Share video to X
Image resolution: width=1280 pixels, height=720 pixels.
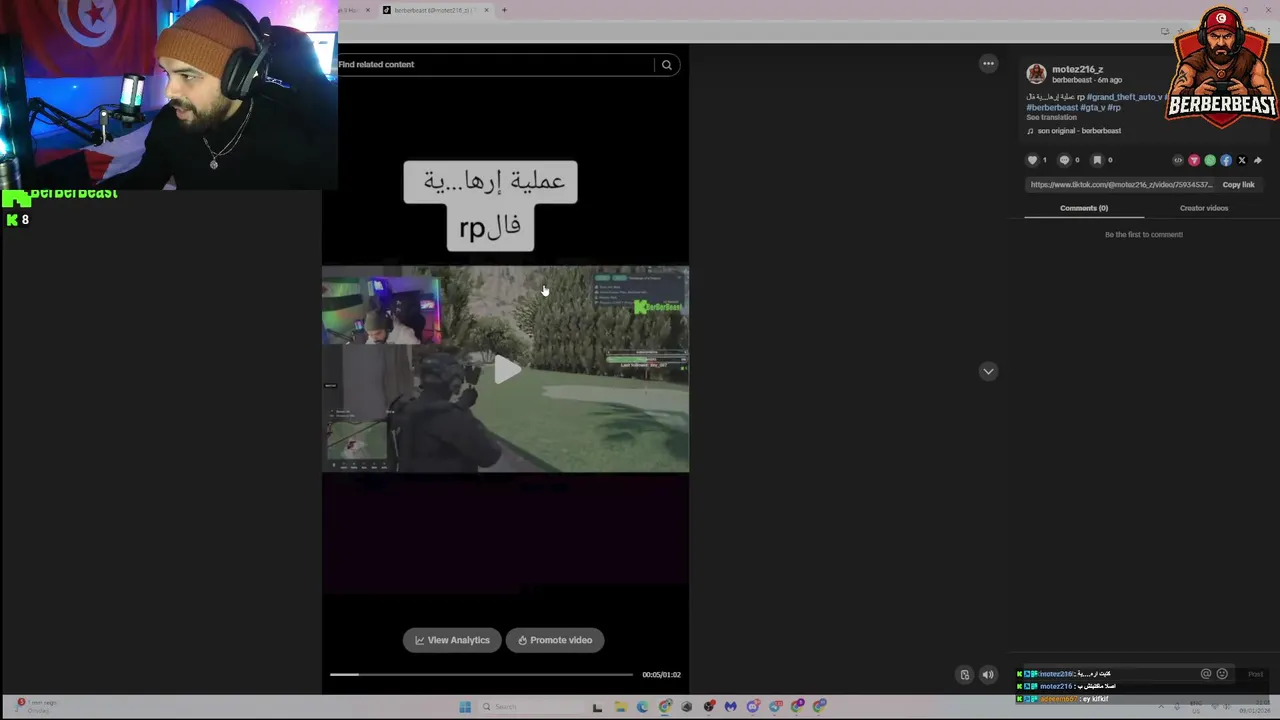pos(1242,160)
